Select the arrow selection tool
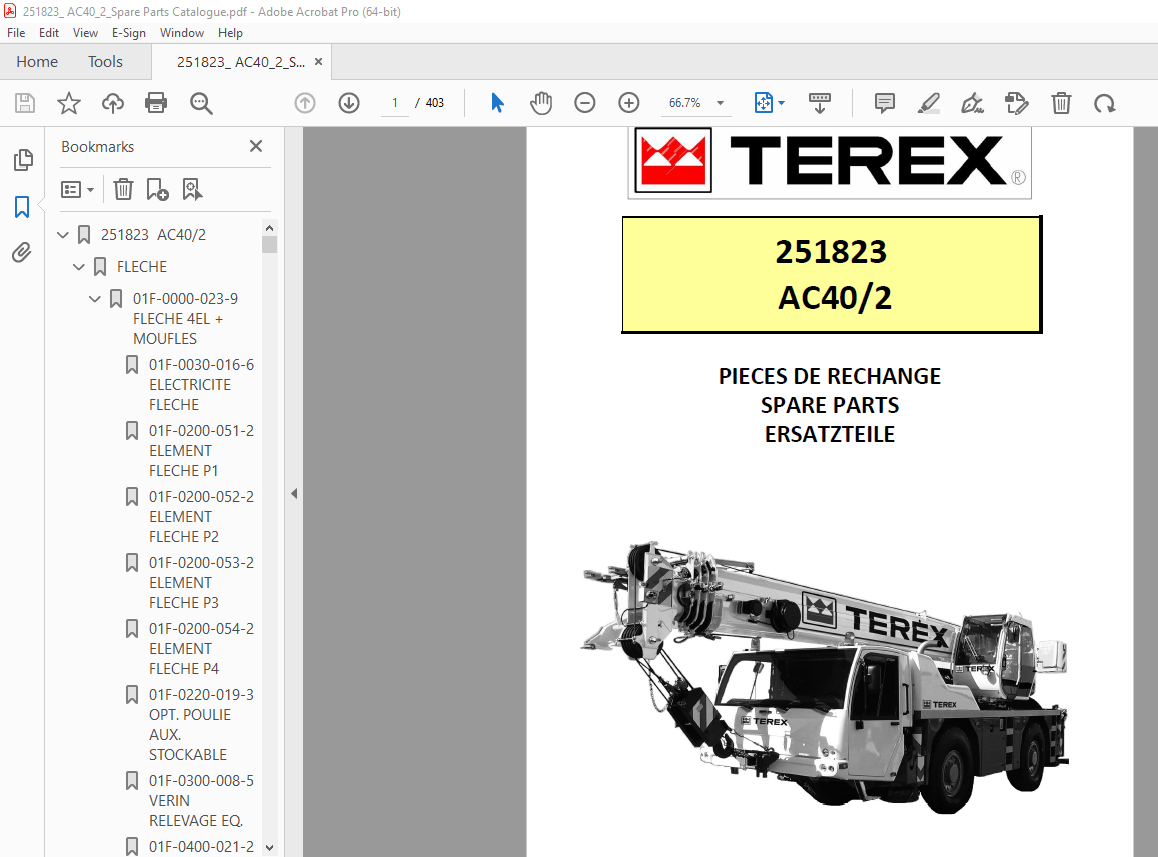 click(x=498, y=103)
